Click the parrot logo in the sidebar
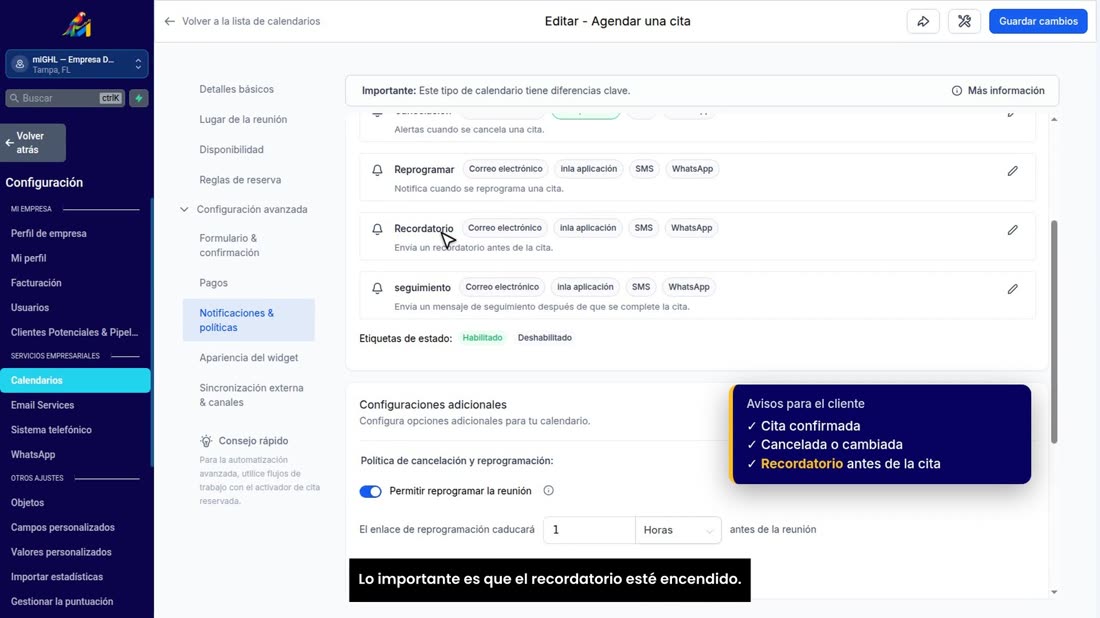 pos(76,25)
